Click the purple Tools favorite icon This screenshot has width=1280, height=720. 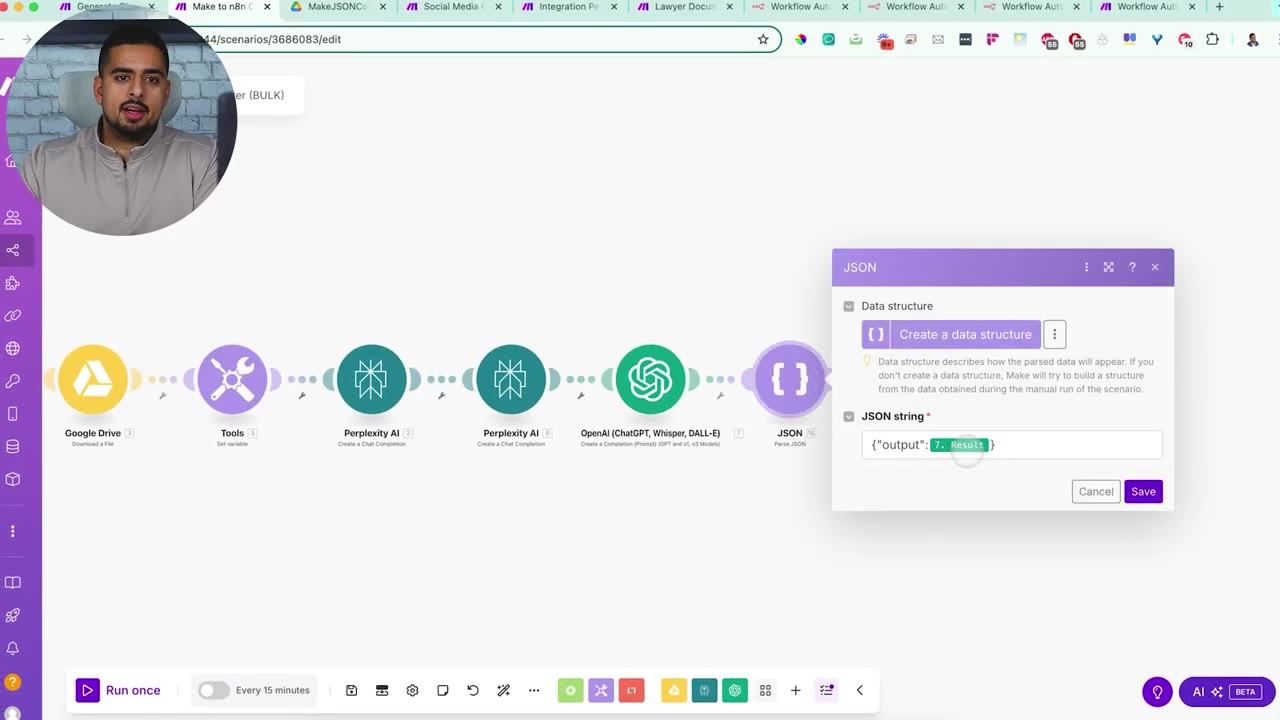tap(601, 690)
